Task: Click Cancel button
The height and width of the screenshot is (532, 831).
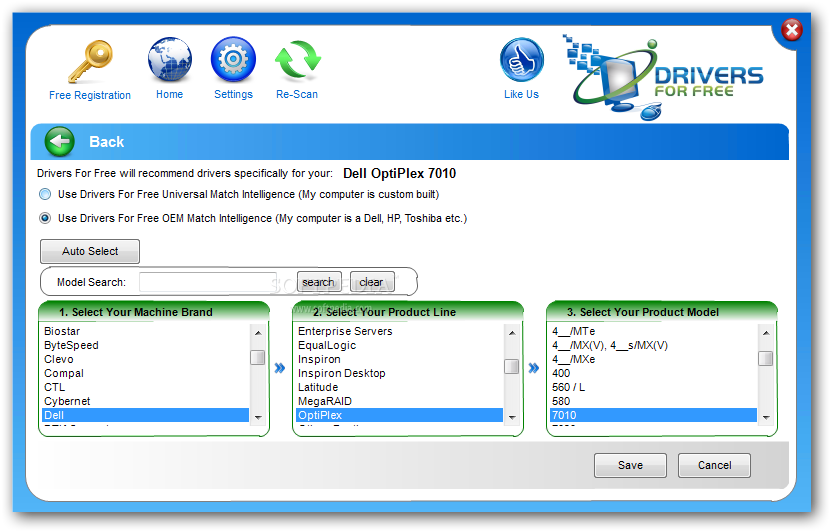Action: [x=714, y=465]
